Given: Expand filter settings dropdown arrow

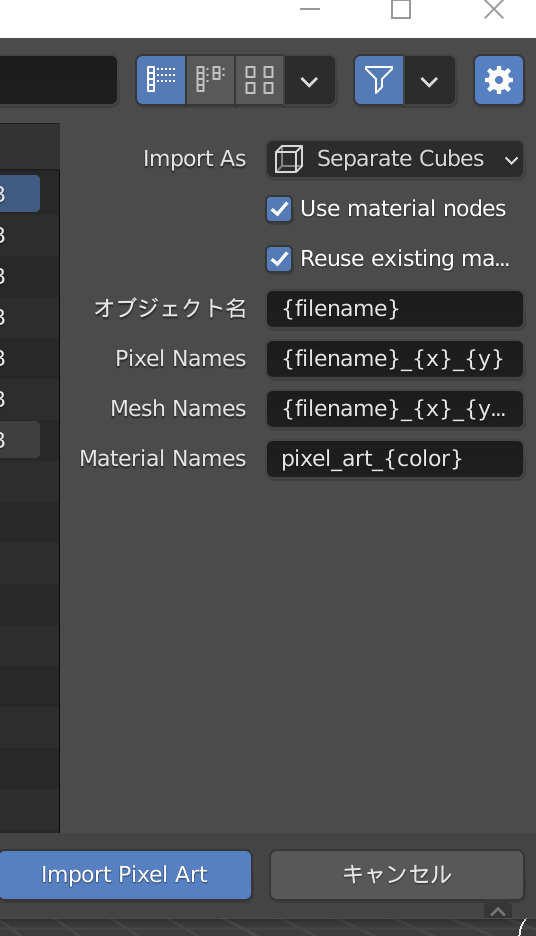Looking at the screenshot, I should click(429, 80).
